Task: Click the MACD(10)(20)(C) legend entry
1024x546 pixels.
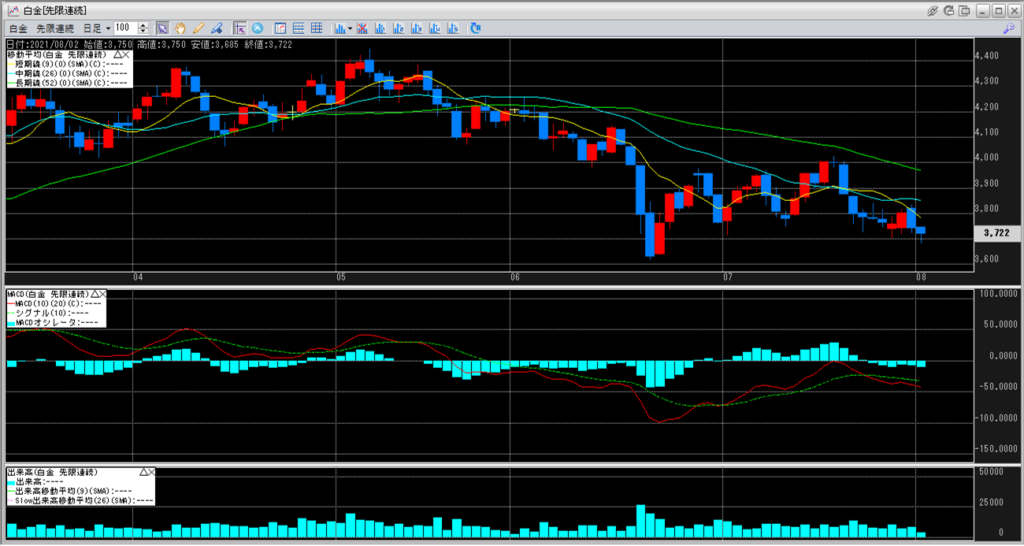Action: coord(54,304)
